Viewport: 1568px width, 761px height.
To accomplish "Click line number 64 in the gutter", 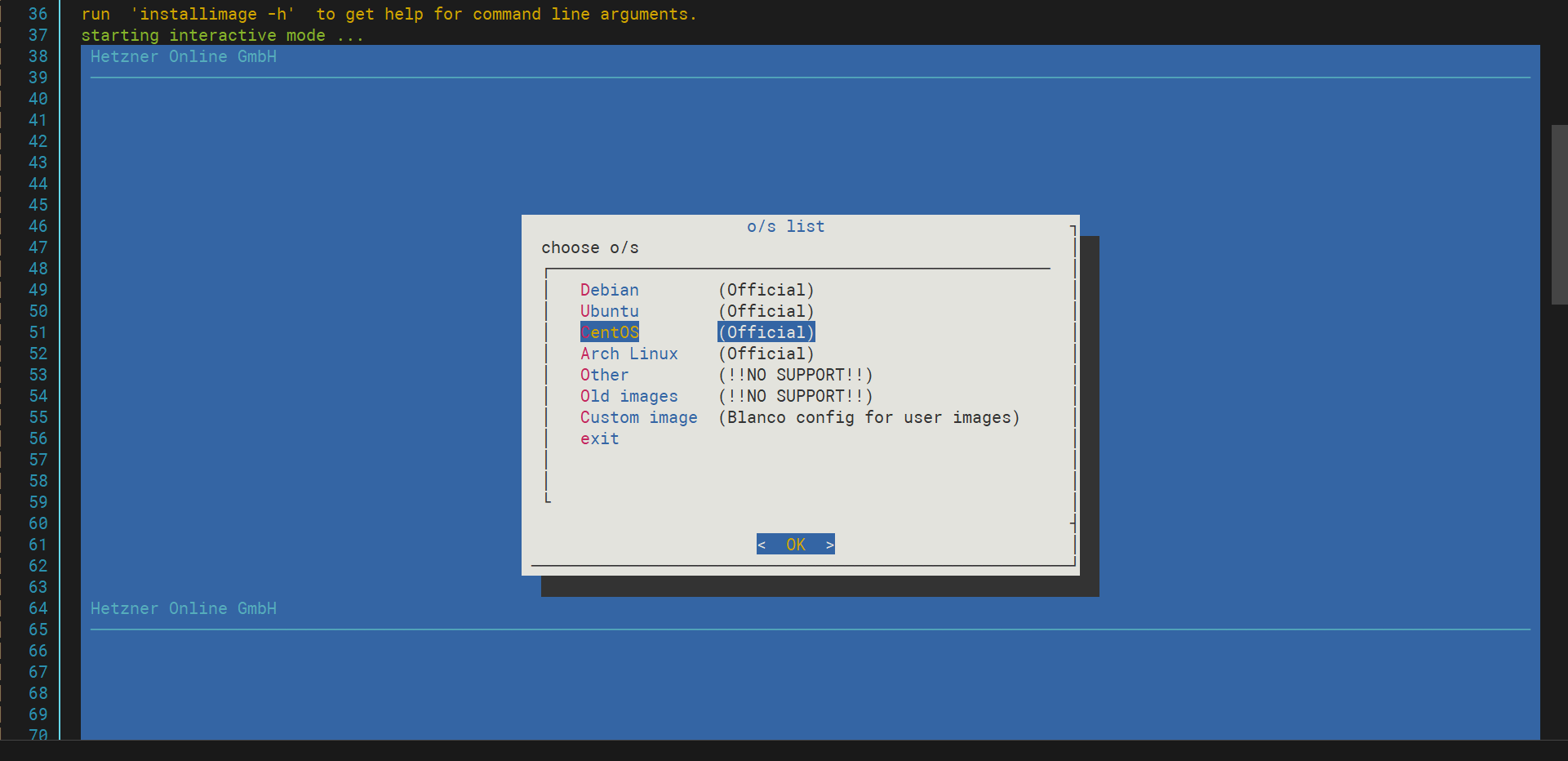I will (x=38, y=608).
